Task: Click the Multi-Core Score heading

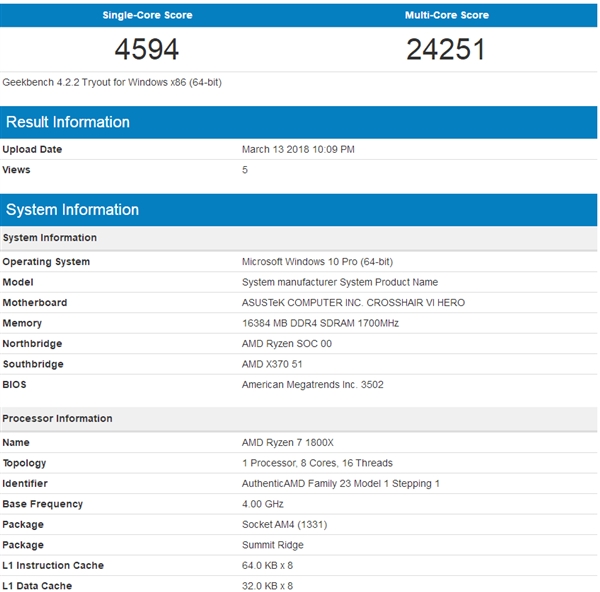Action: pyautogui.click(x=447, y=15)
